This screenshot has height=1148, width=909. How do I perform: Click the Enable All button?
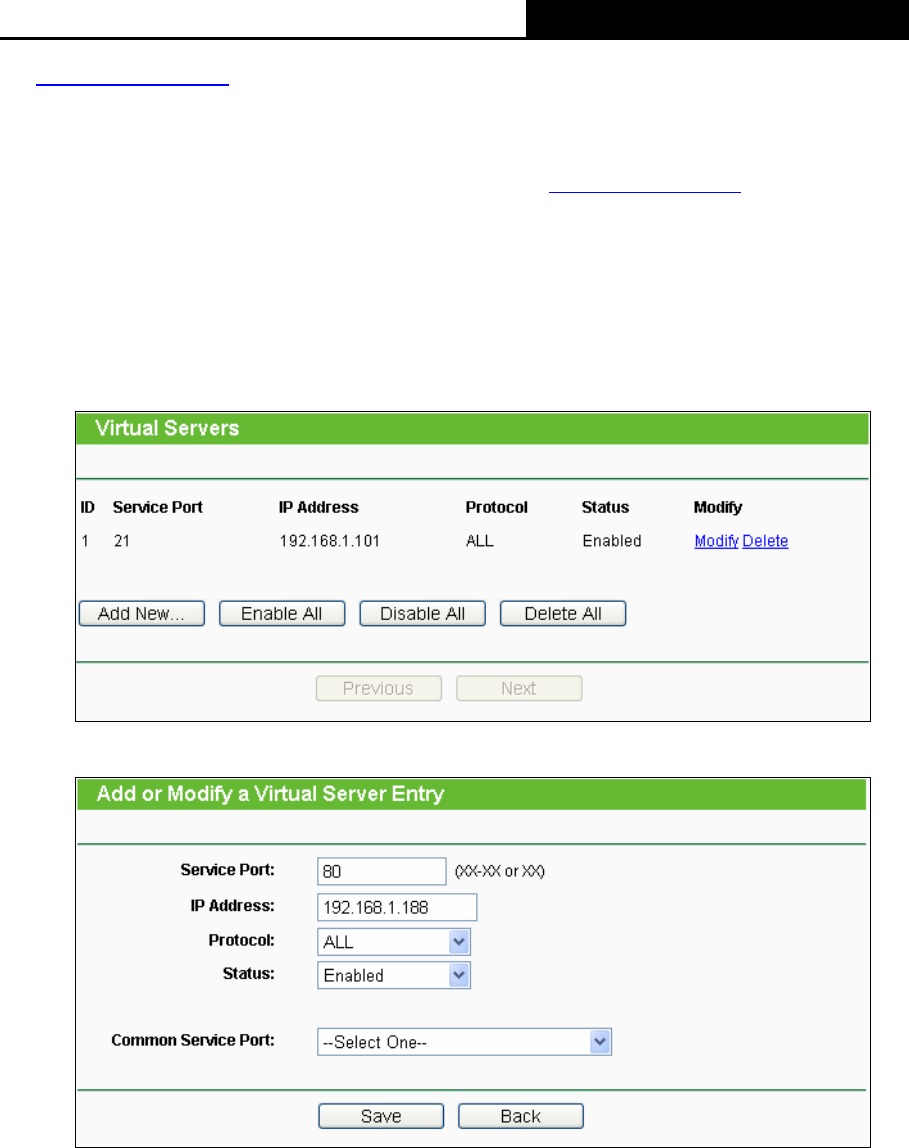click(282, 614)
